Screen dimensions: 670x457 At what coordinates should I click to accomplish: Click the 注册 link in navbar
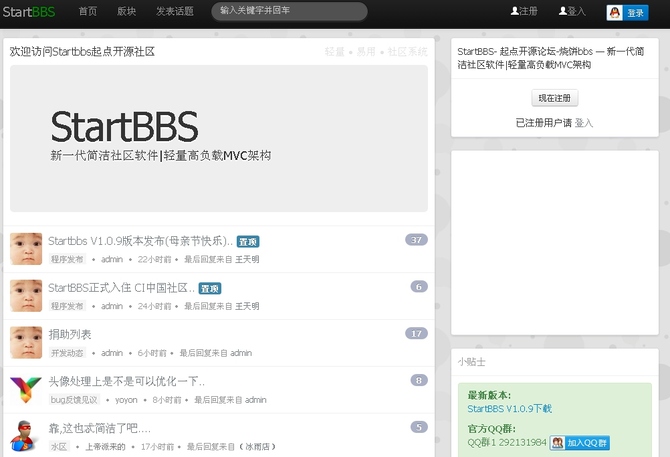pyautogui.click(x=524, y=11)
